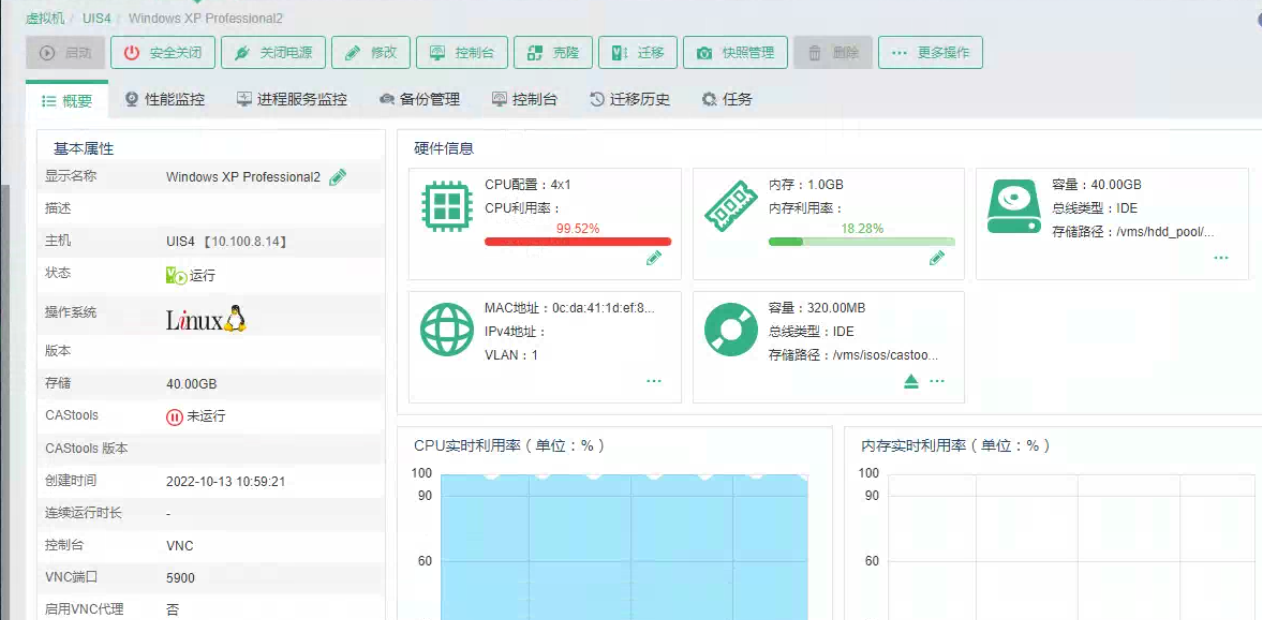Click the 克隆 clone button
The width and height of the screenshot is (1262, 620).
point(553,53)
